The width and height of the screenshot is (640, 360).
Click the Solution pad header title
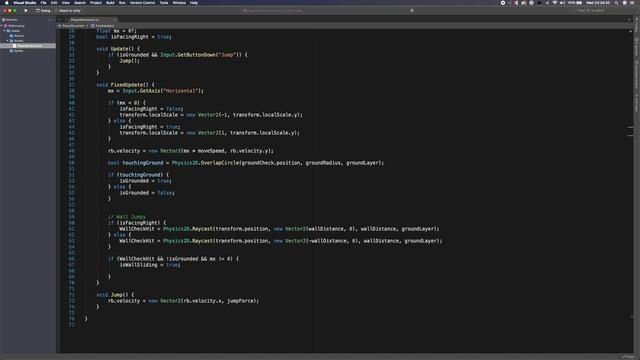coord(11,20)
